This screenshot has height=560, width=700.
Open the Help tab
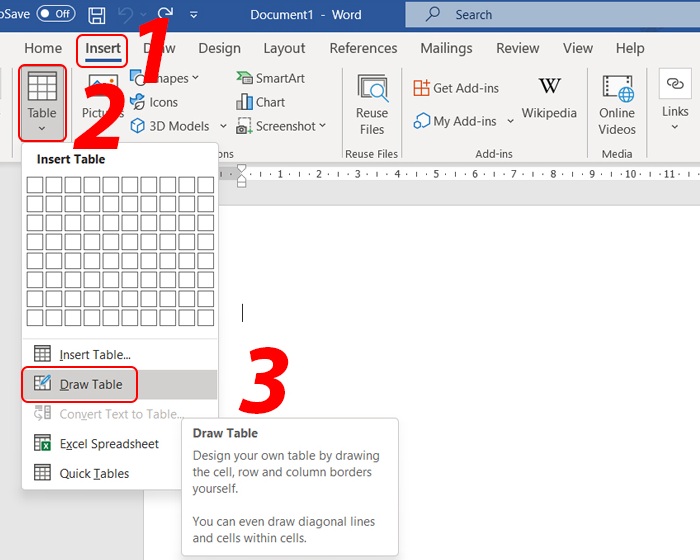630,48
